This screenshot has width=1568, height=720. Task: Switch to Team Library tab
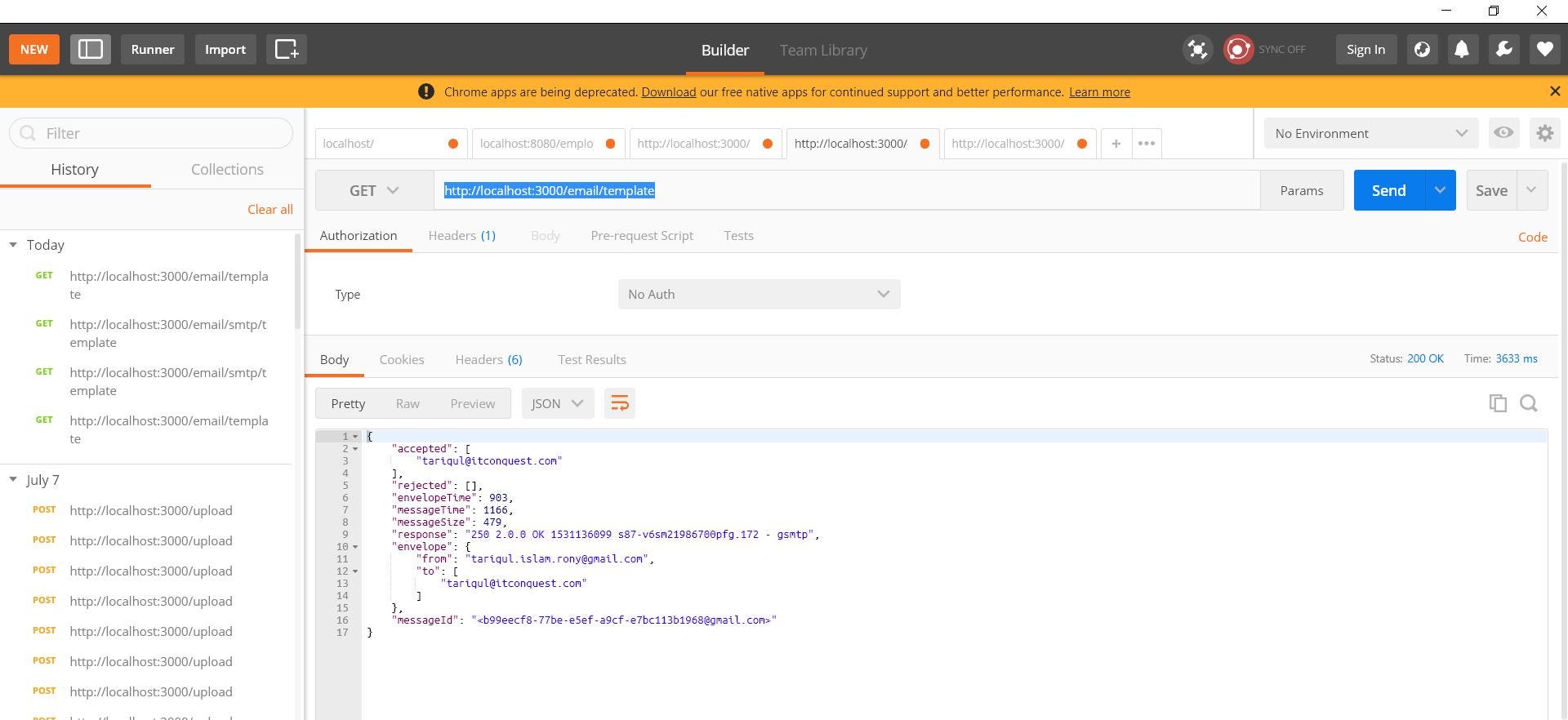coord(823,50)
